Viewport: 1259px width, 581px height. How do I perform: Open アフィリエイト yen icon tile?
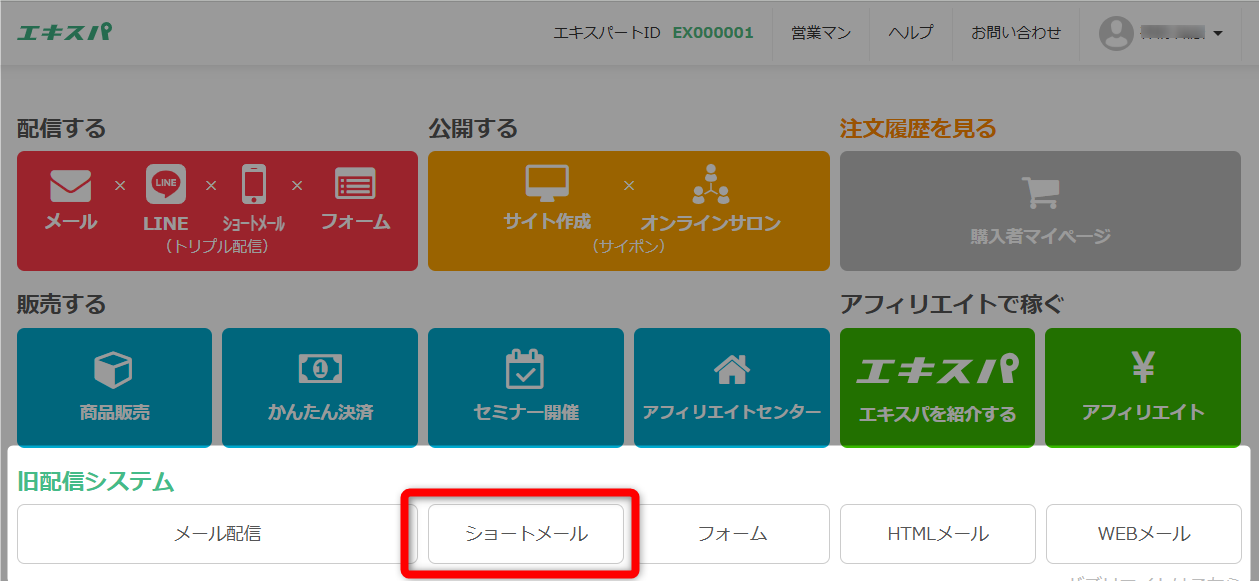(x=1143, y=388)
